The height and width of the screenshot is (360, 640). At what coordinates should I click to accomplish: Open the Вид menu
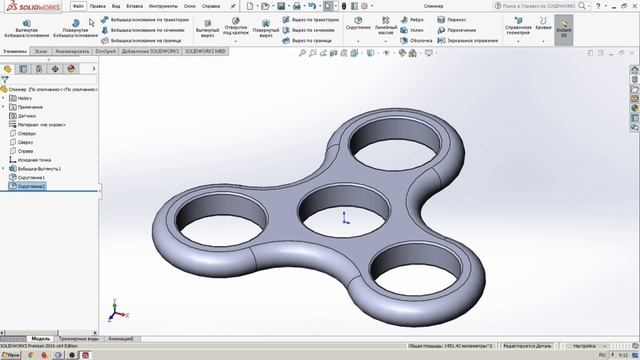(116, 6)
